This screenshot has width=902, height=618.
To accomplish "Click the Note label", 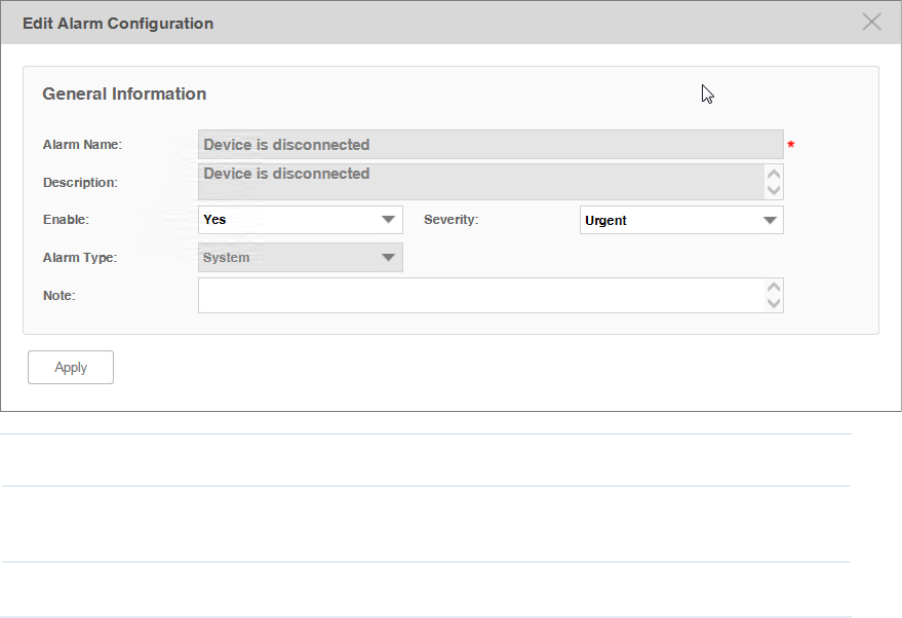I will (59, 296).
